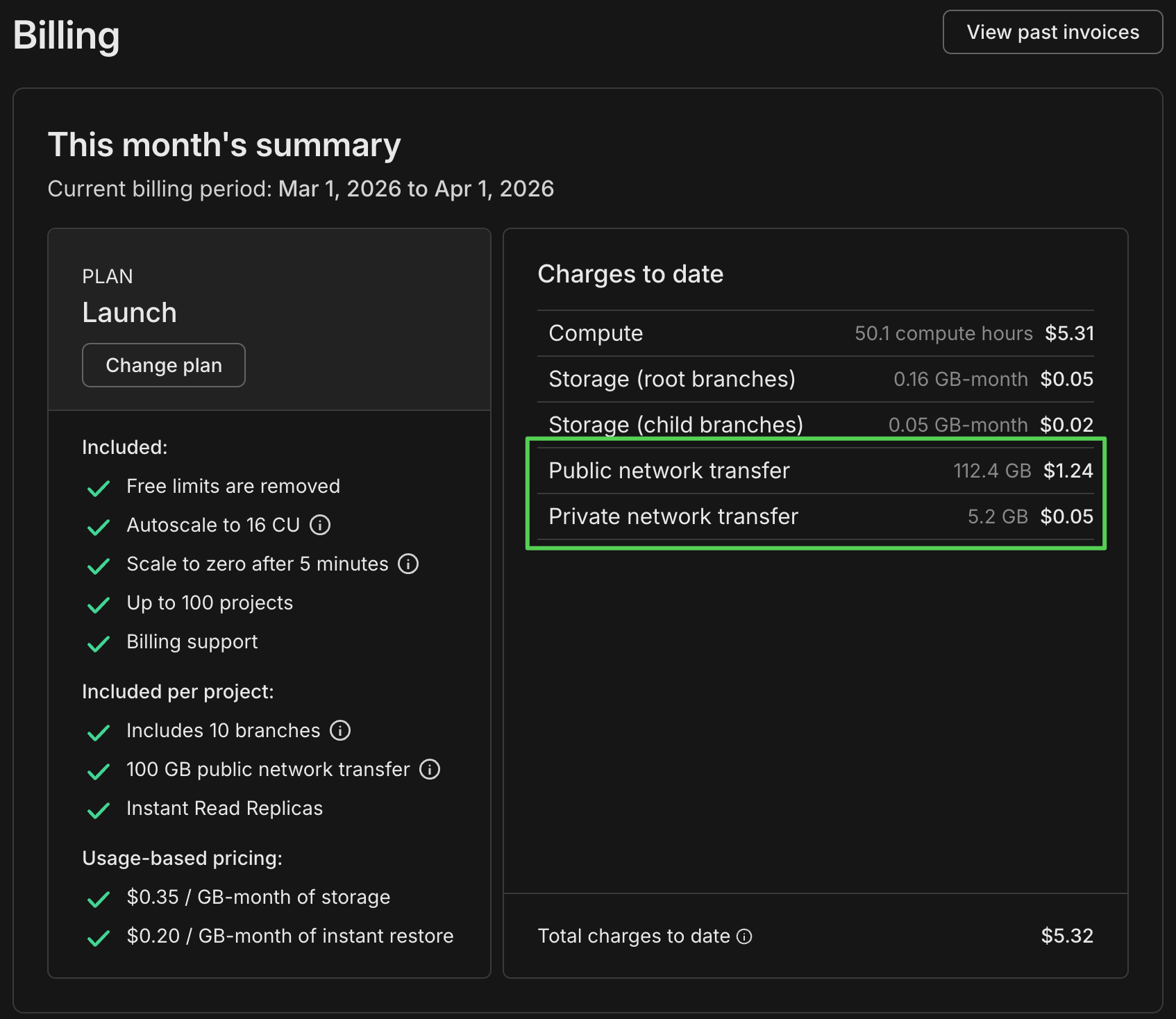
Task: Click 'Free limits are removed' text
Action: 233,486
